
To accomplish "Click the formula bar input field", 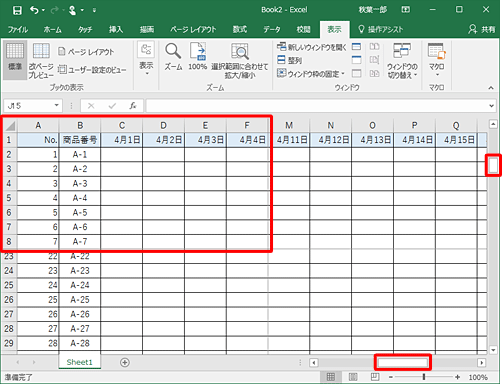I will click(317, 106).
